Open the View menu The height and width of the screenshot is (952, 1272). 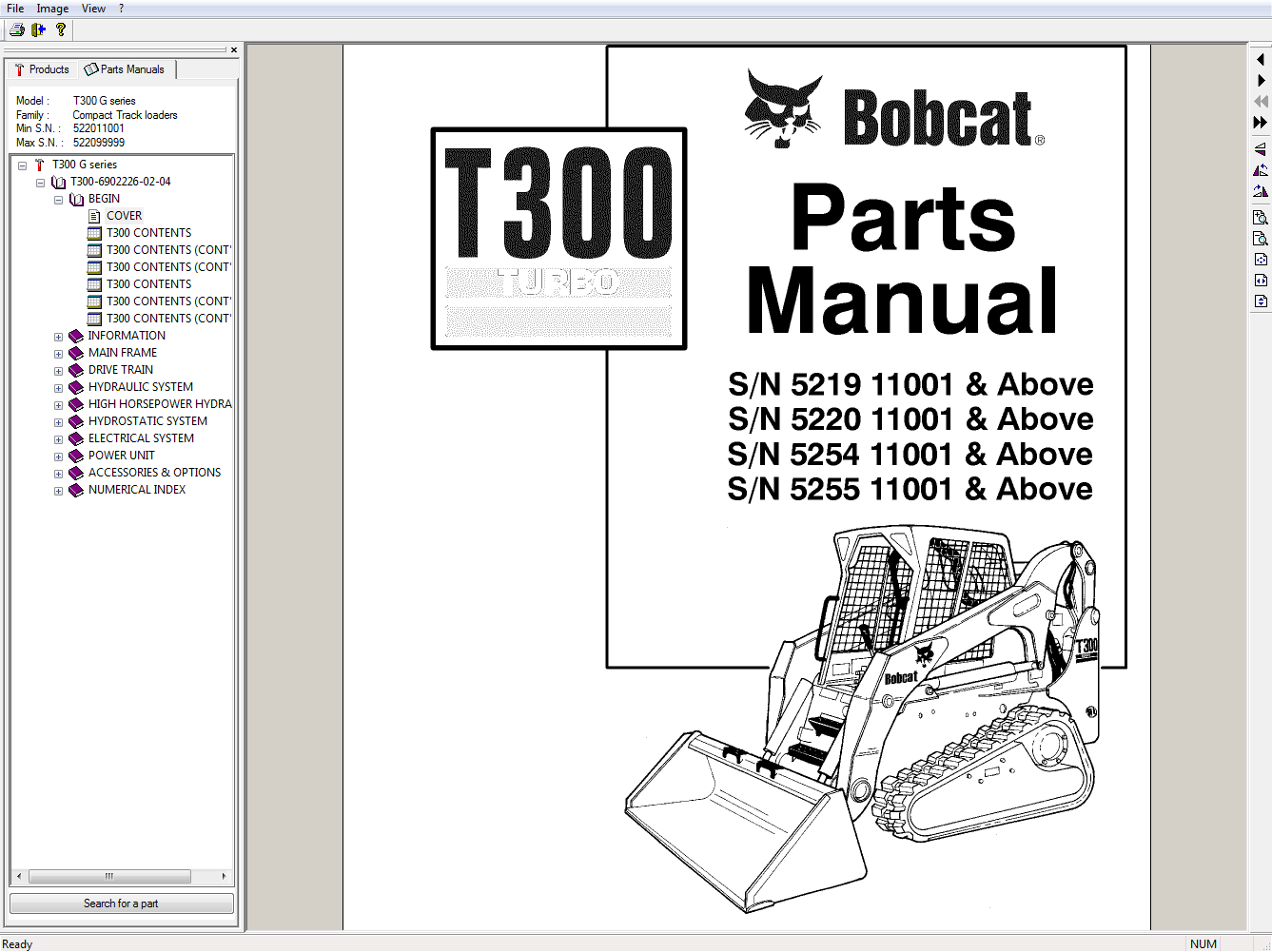93,9
